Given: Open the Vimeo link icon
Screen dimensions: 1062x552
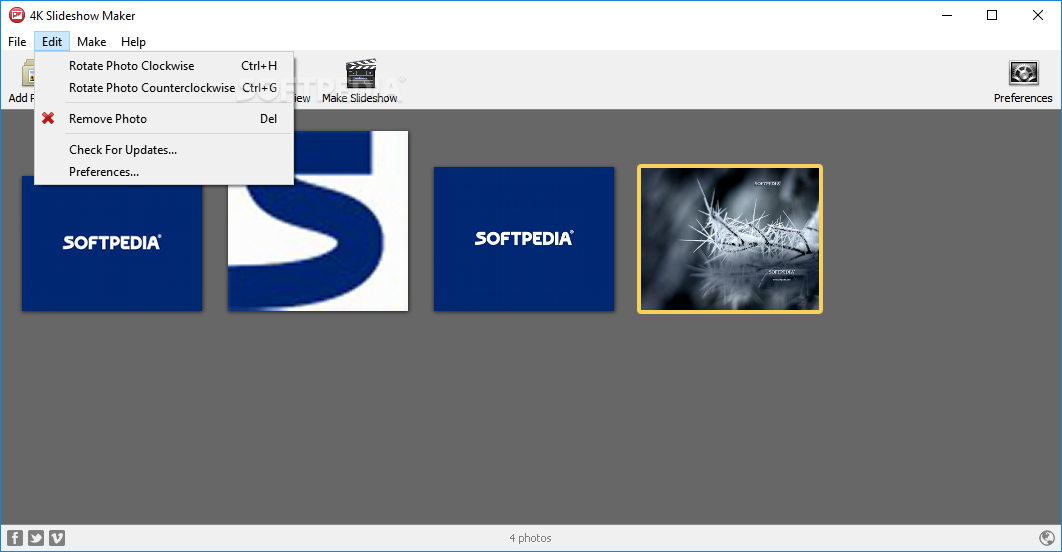Looking at the screenshot, I should coord(57,538).
